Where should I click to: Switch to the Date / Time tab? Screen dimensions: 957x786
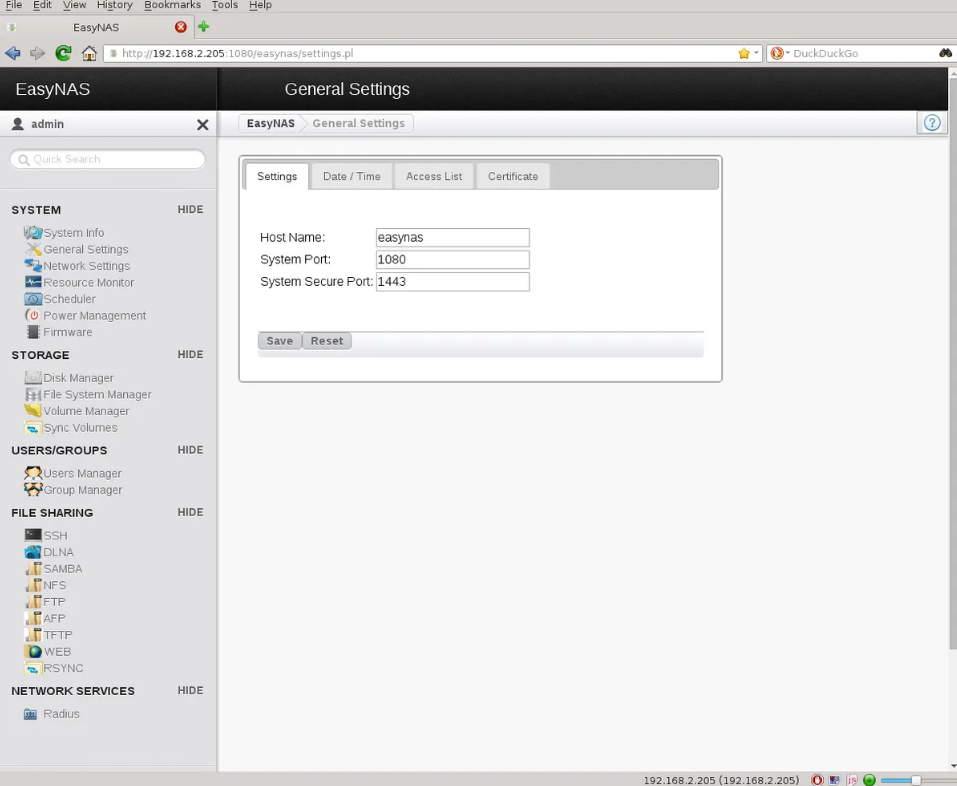coord(352,176)
